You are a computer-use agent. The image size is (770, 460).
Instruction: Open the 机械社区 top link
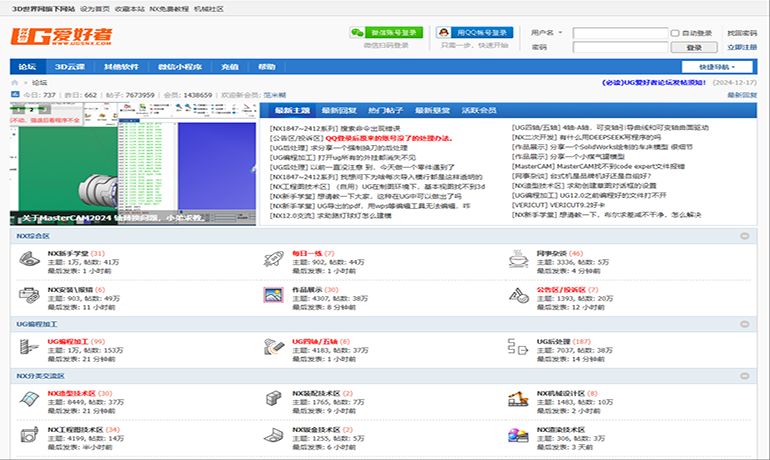pos(209,9)
